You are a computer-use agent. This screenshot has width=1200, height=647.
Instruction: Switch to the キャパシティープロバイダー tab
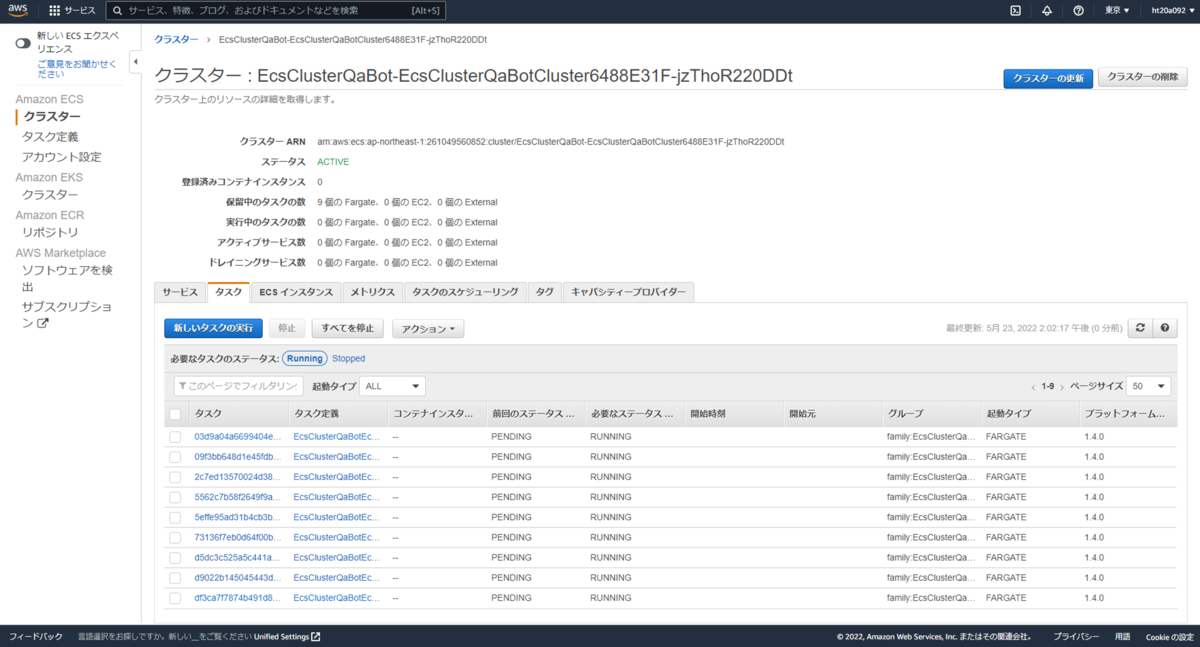point(628,292)
